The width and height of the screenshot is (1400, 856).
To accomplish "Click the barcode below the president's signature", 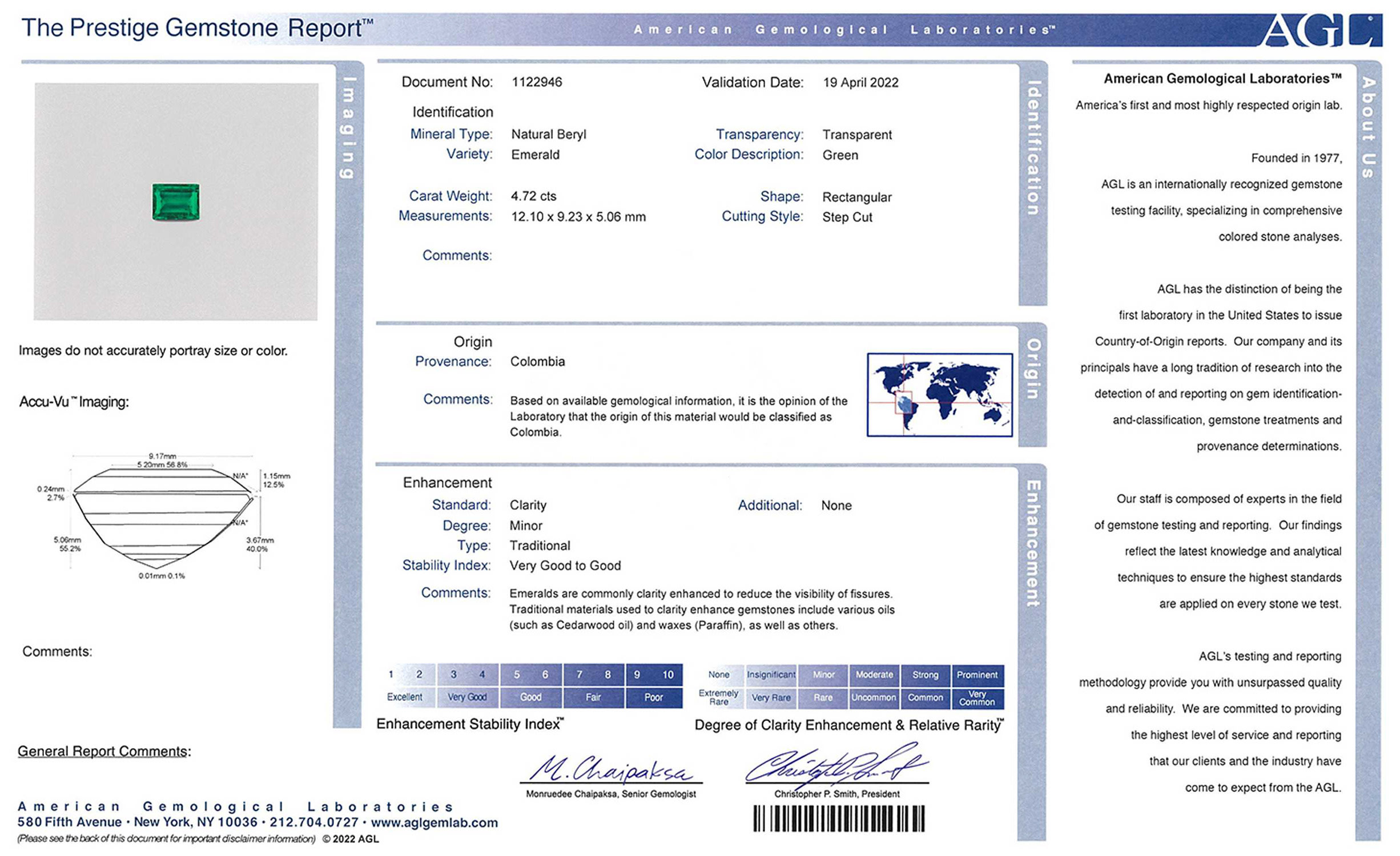I will [838, 819].
